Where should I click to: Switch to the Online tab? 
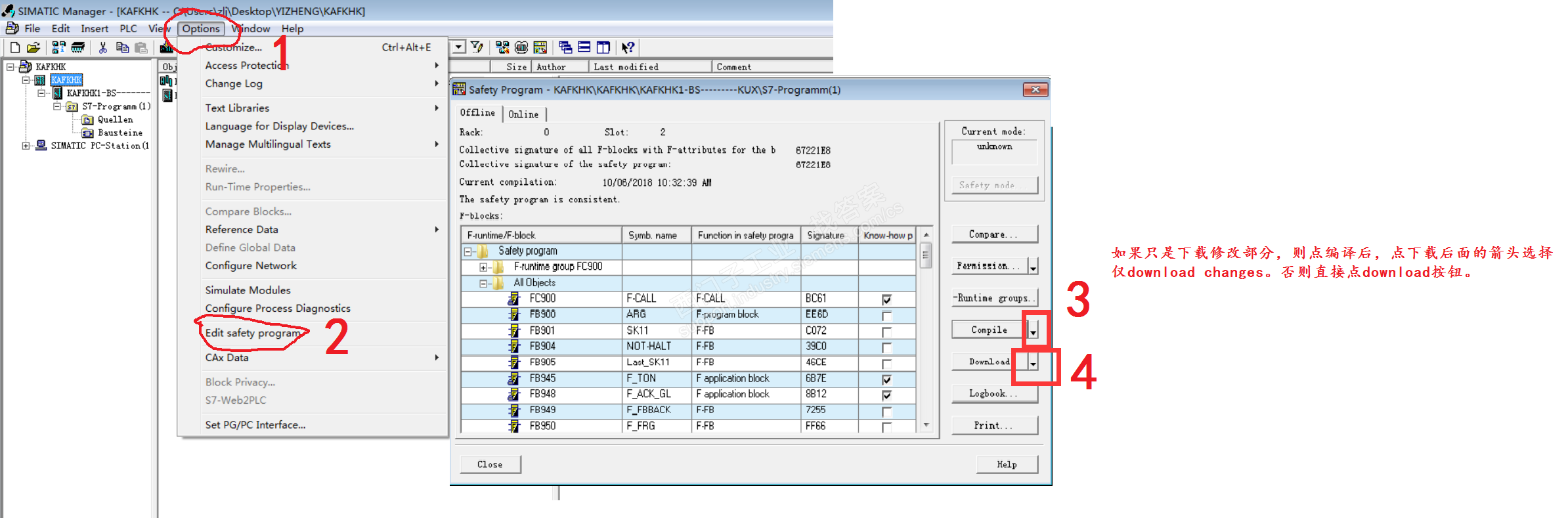[523, 114]
